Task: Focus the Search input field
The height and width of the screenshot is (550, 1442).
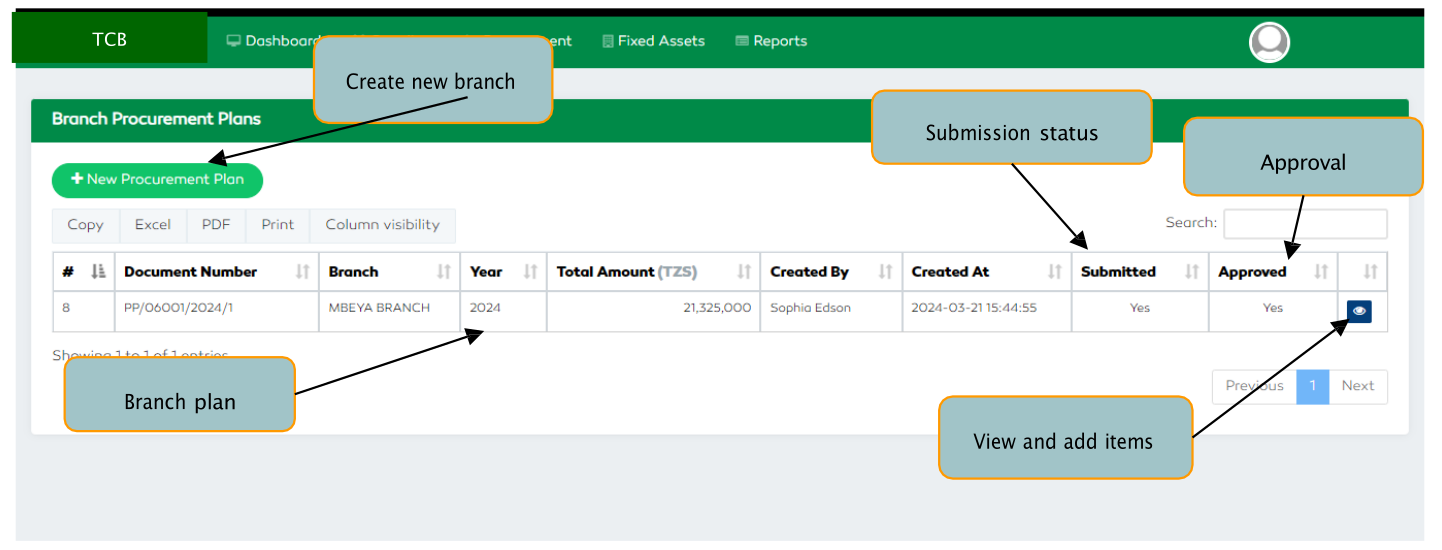Action: [x=1305, y=223]
